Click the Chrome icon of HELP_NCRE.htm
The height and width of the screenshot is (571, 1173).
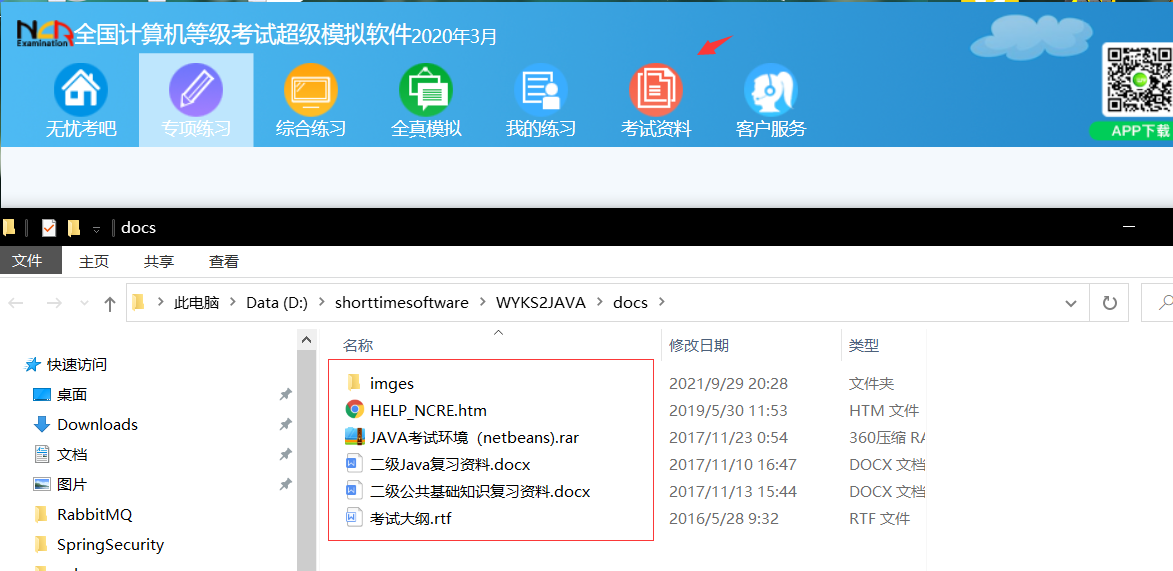pyautogui.click(x=354, y=410)
